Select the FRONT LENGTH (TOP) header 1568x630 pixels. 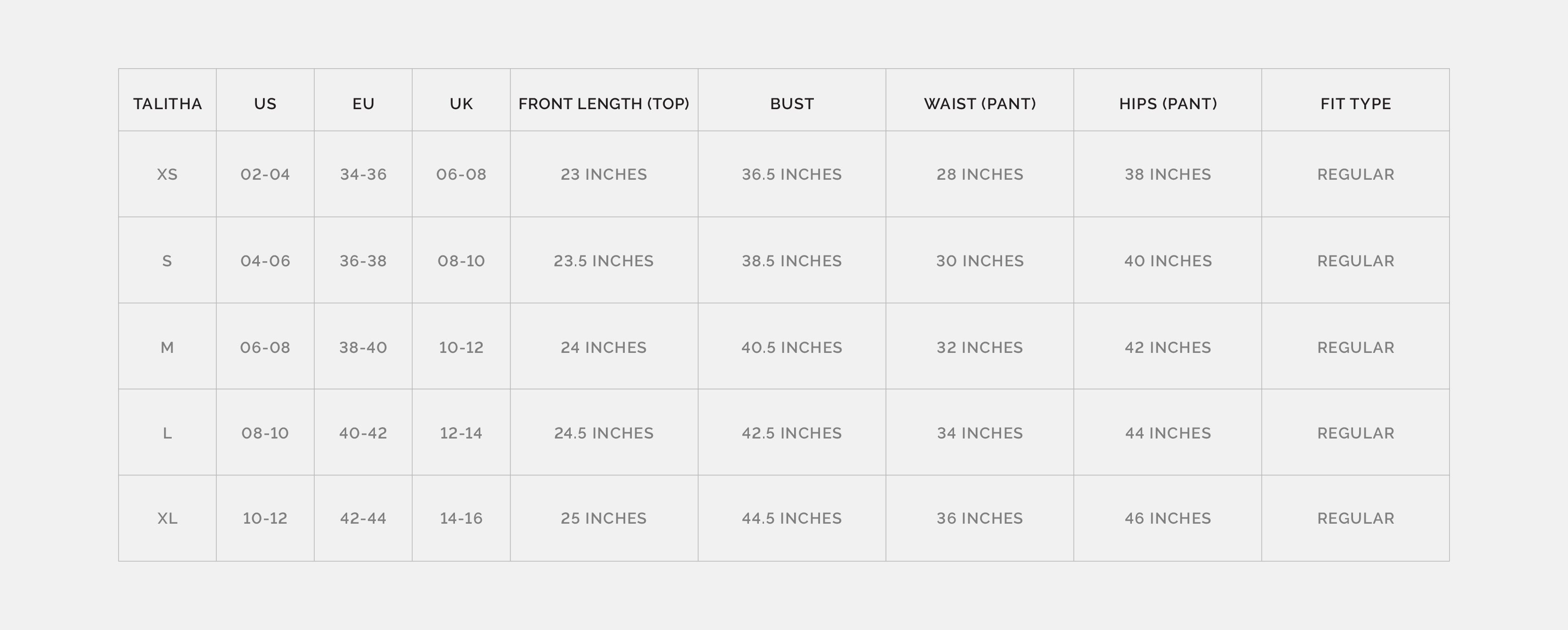coord(603,104)
